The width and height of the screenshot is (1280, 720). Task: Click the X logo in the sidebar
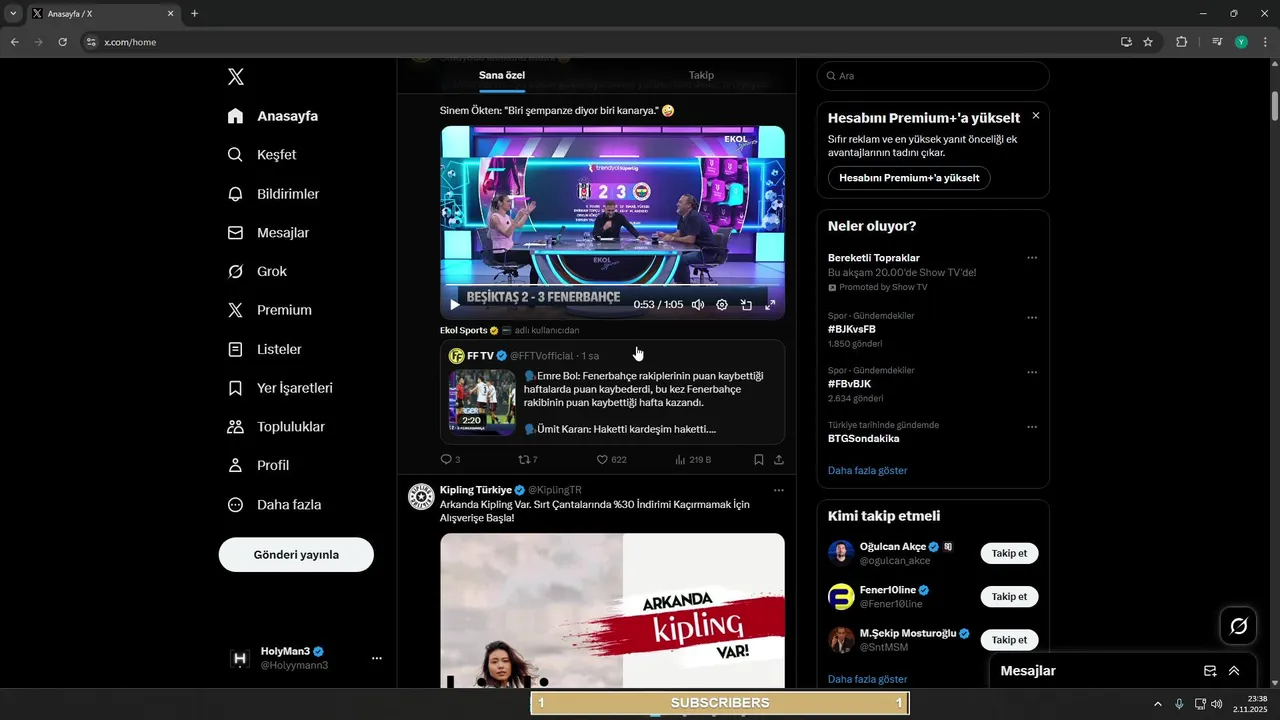[x=235, y=77]
